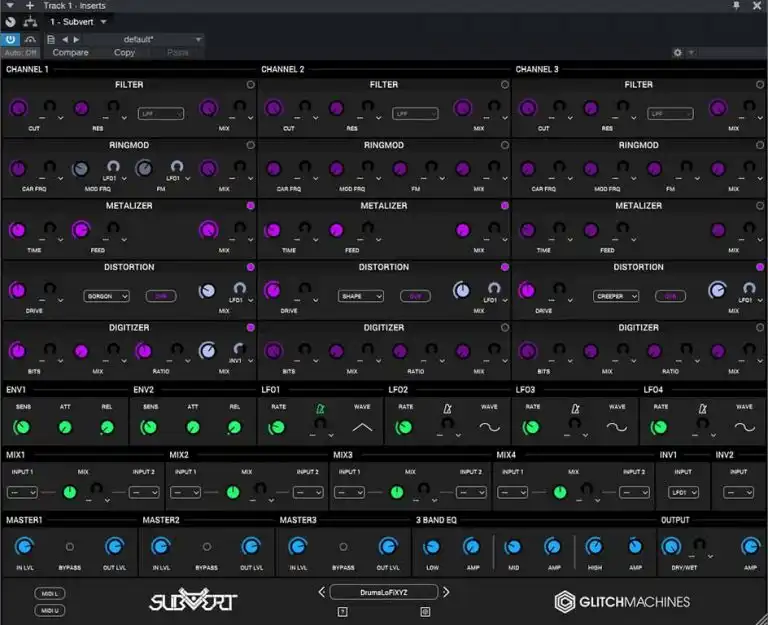Click the ENV1 SENS knob
This screenshot has height=625, width=768.
click(22, 427)
